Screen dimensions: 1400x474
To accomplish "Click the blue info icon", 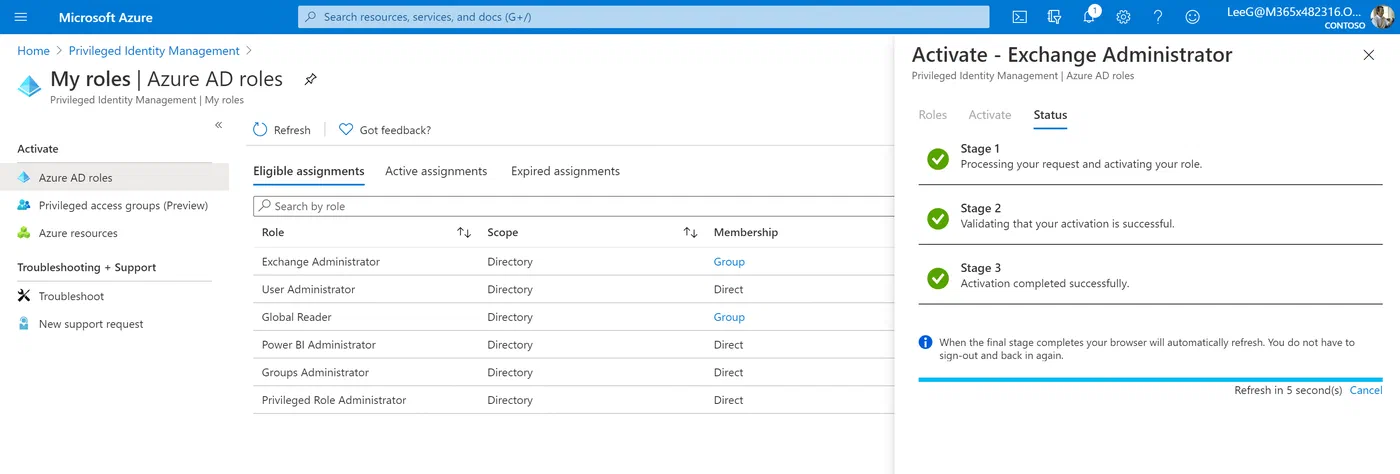I will coord(926,342).
